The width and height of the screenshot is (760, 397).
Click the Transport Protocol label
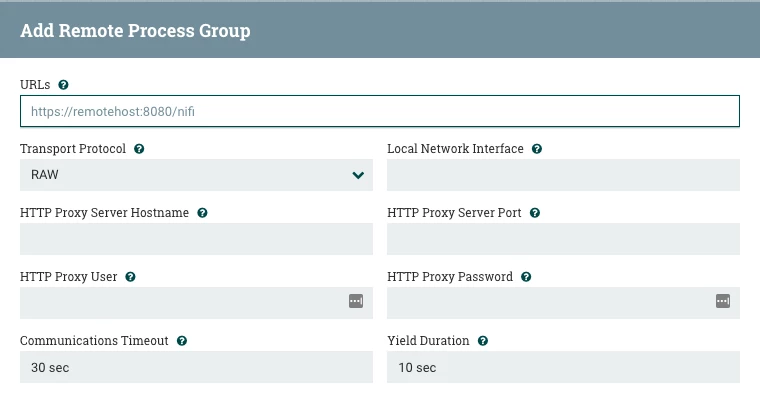pyautogui.click(x=73, y=149)
